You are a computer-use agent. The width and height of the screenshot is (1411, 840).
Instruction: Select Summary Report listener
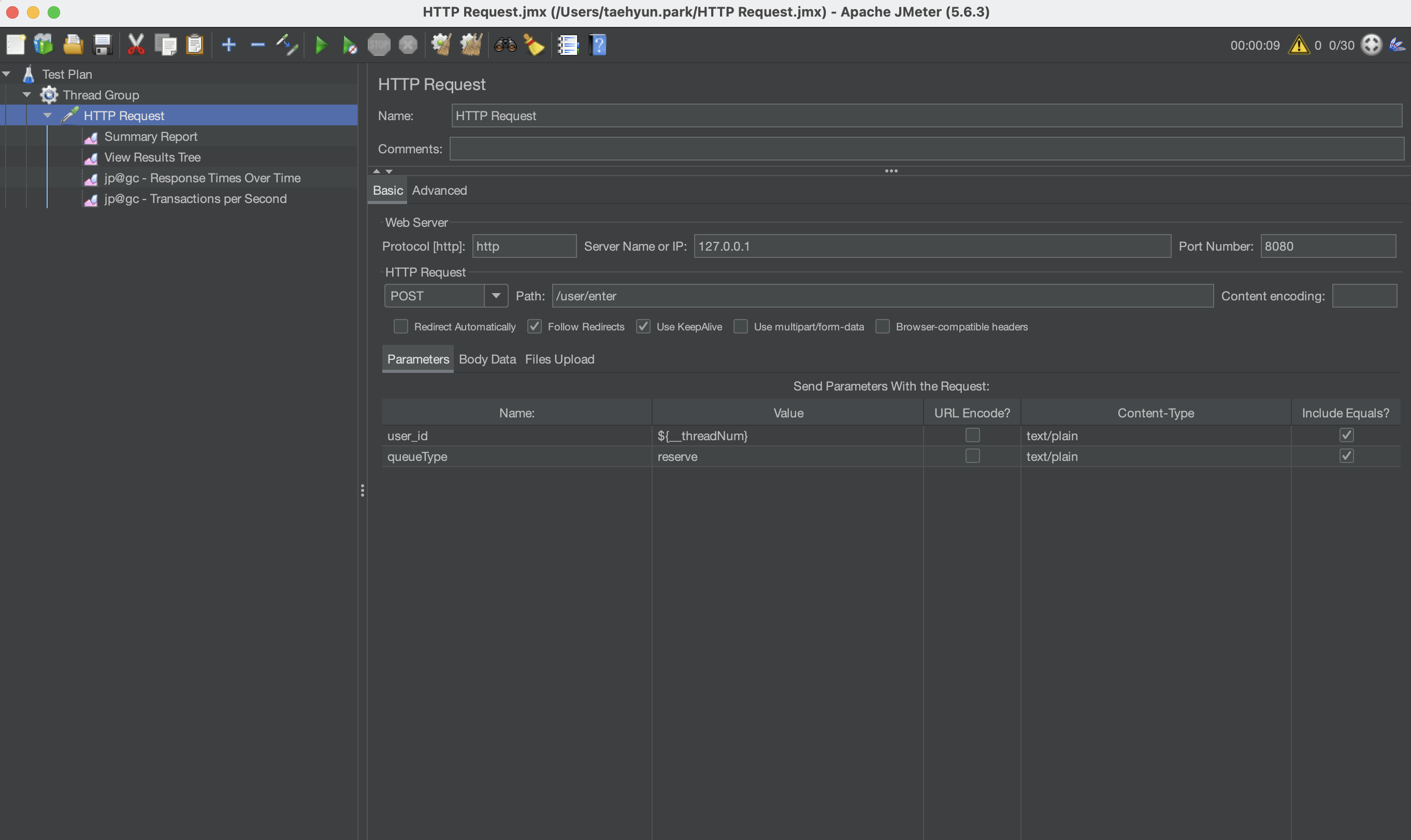tap(151, 136)
